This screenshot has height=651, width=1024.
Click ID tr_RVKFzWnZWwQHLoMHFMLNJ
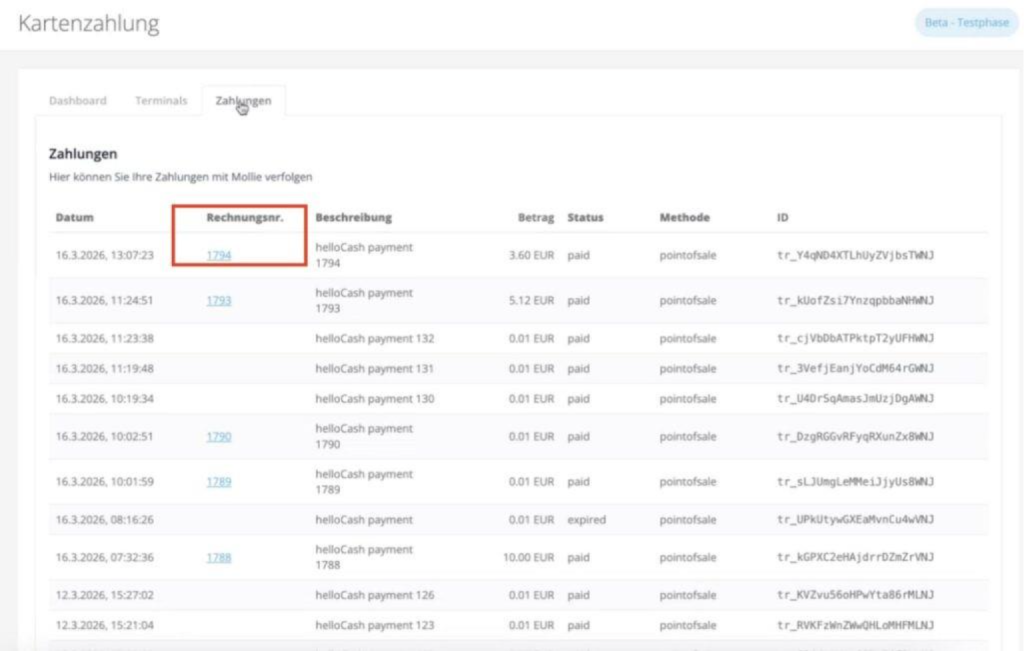[x=856, y=625]
